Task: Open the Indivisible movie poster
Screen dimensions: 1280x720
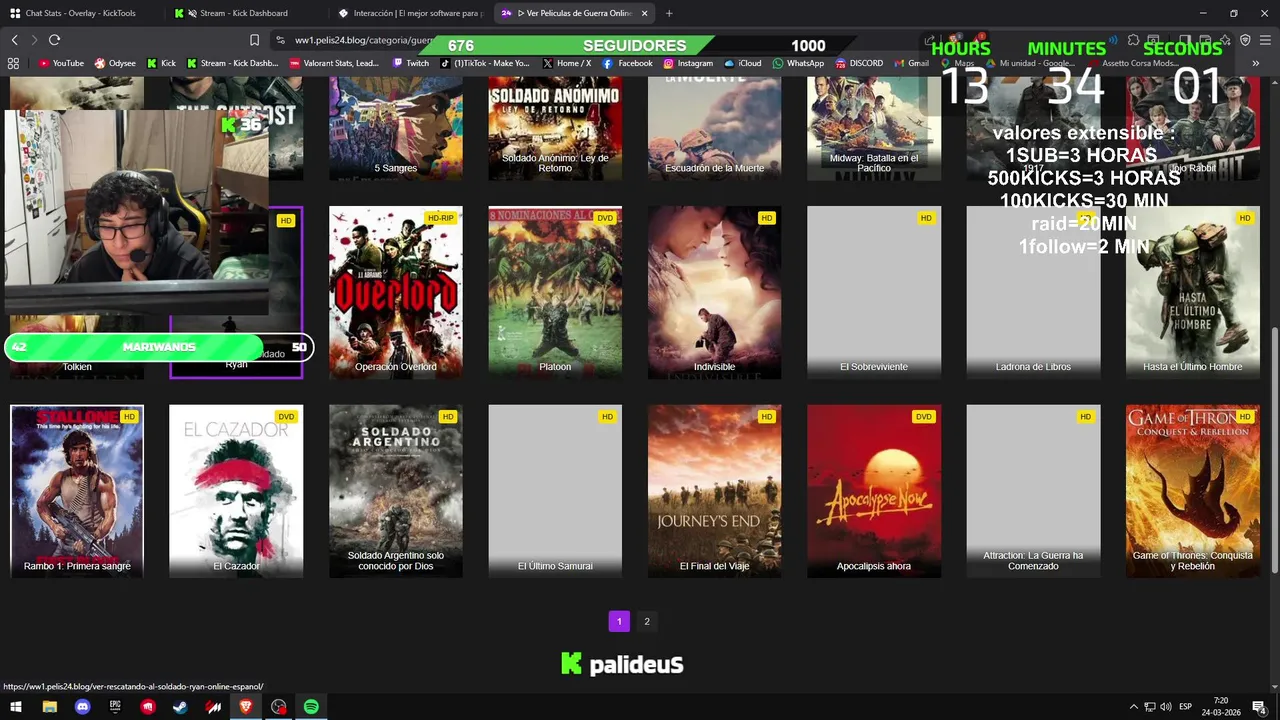Action: click(x=714, y=293)
